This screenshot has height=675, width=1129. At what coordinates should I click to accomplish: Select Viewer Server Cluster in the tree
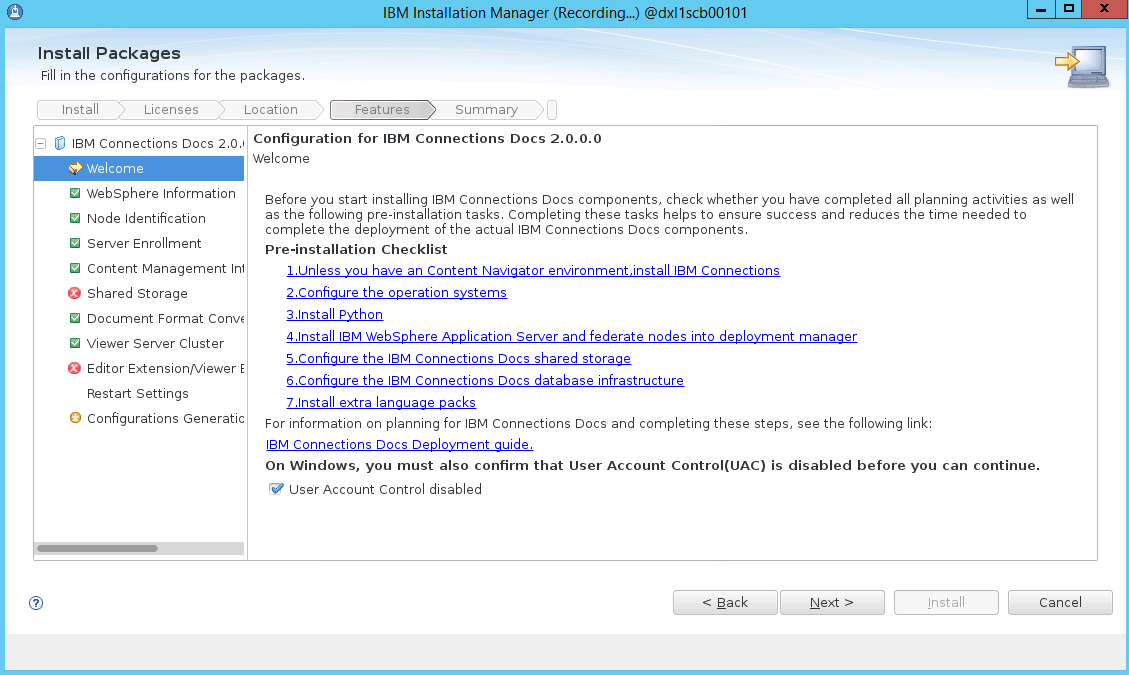click(156, 343)
